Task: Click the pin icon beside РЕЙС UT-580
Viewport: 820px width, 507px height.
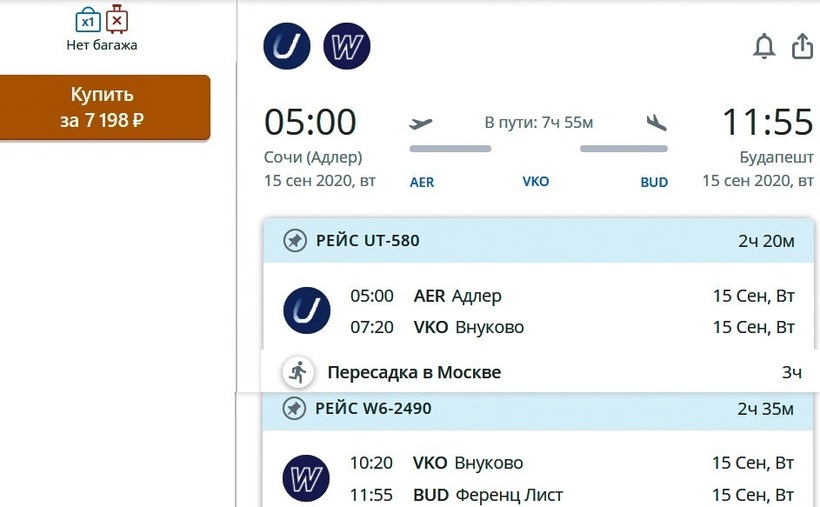Action: (294, 241)
